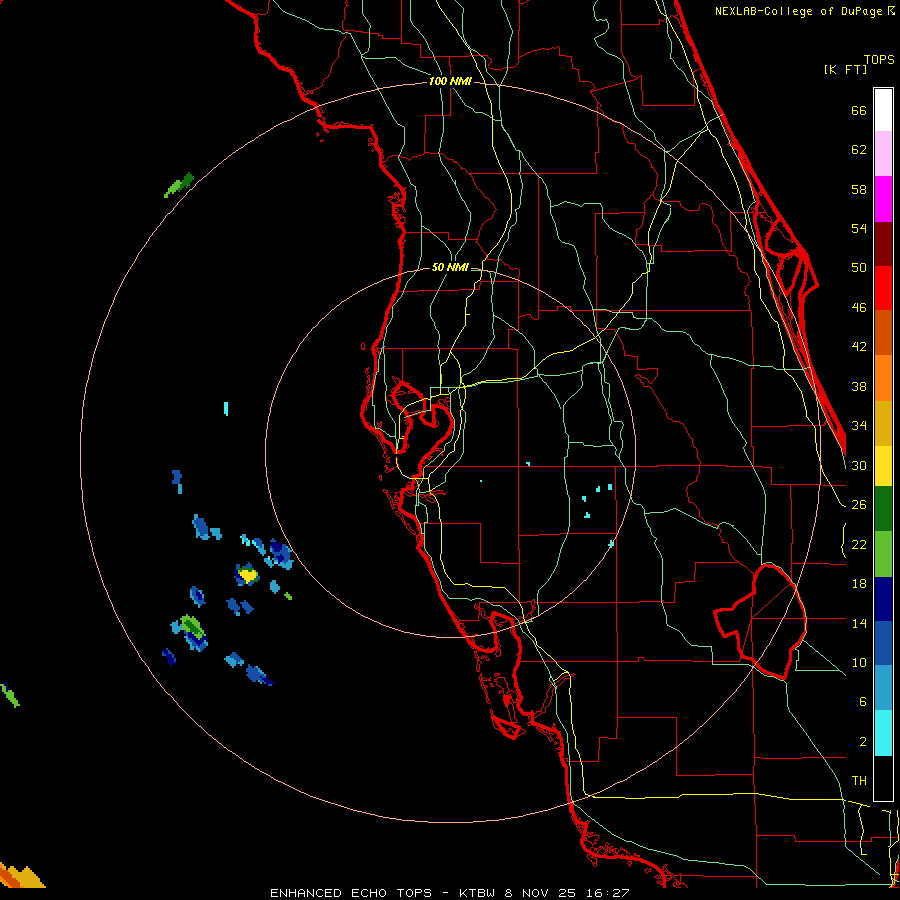Click the 30 value on the scale
The image size is (900, 900).
point(859,465)
